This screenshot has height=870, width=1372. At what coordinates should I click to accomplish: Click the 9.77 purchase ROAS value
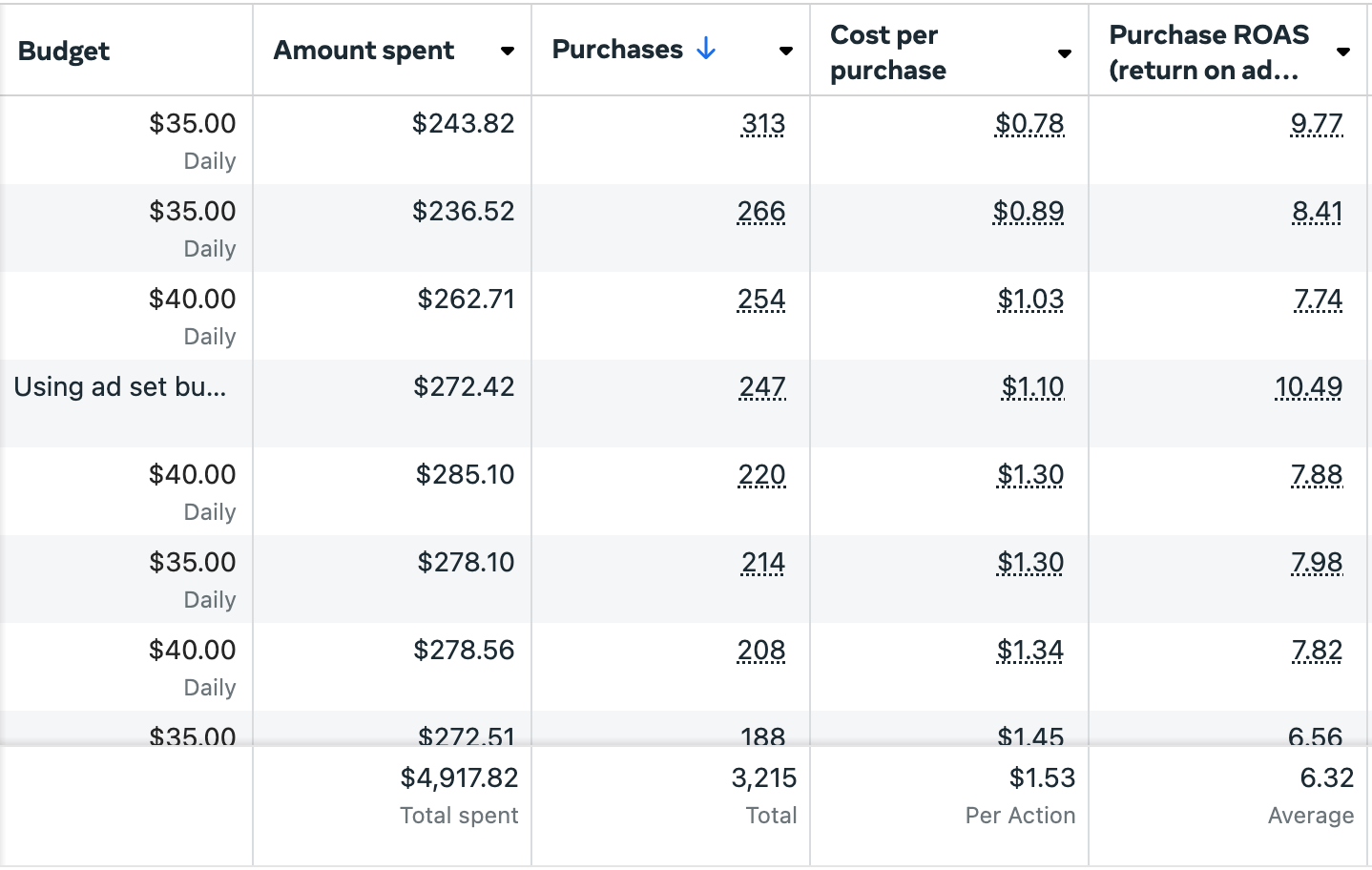click(x=1316, y=124)
